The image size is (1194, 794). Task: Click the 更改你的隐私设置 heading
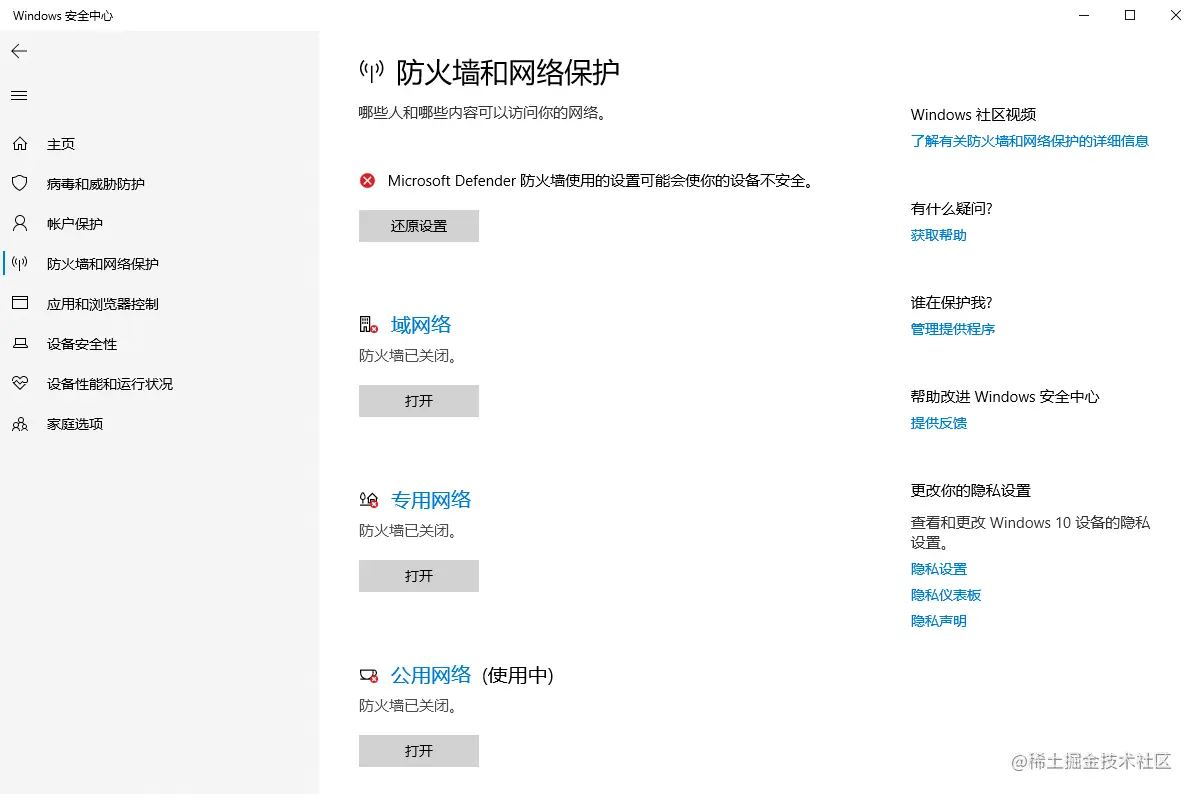tap(970, 490)
